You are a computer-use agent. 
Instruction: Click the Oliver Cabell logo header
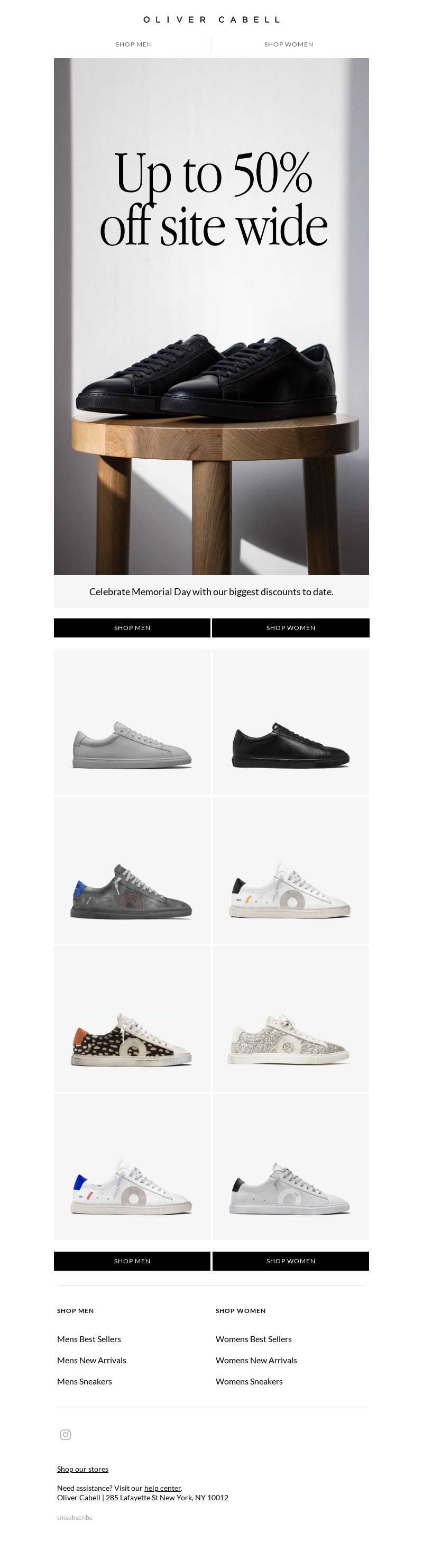[211, 20]
